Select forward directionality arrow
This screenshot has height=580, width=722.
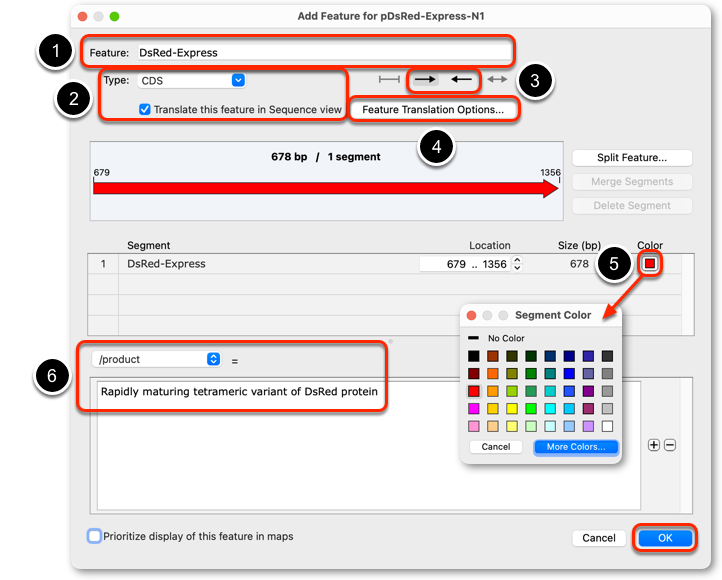pos(425,80)
